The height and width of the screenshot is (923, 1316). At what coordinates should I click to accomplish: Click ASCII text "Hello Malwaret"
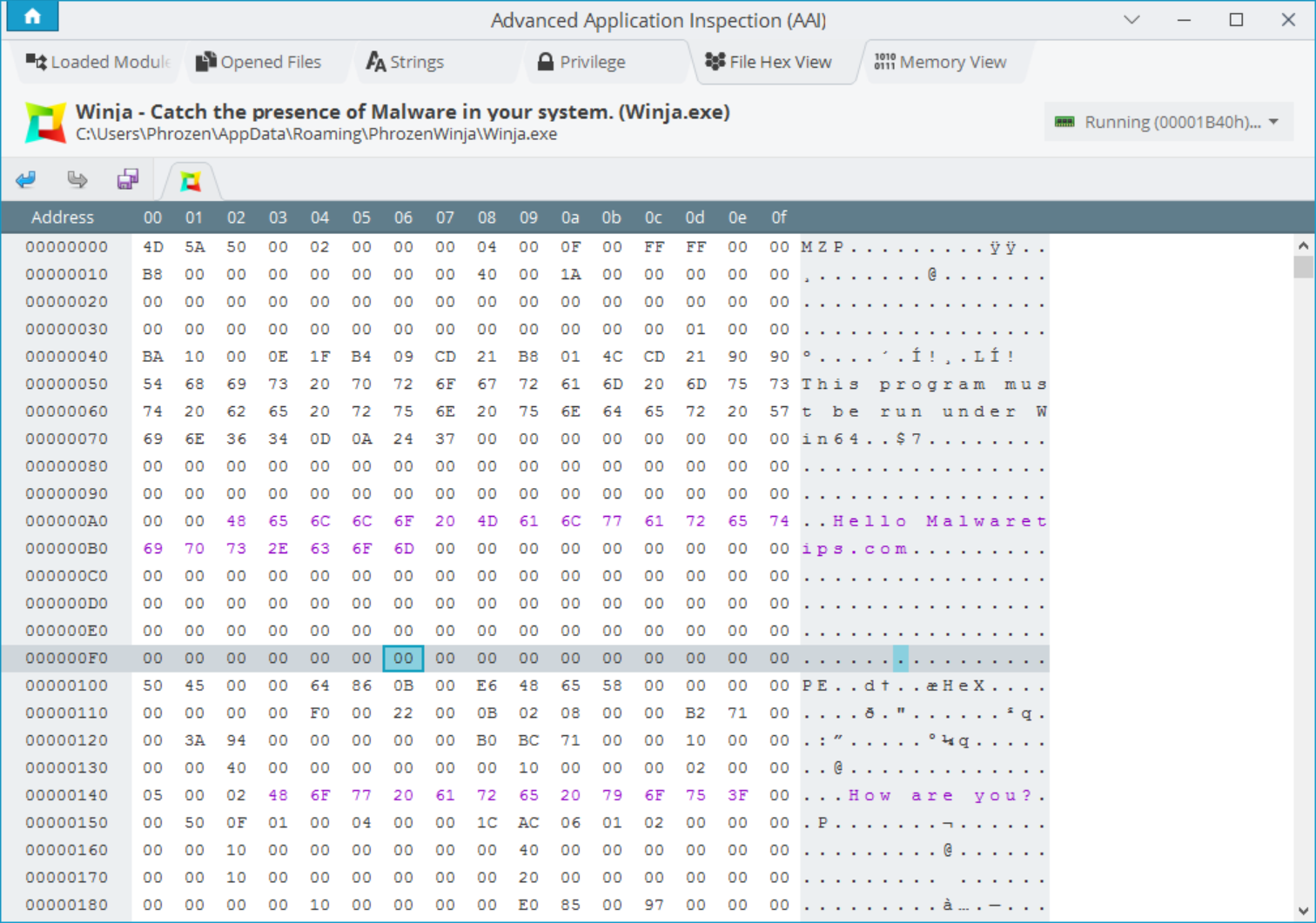(940, 521)
